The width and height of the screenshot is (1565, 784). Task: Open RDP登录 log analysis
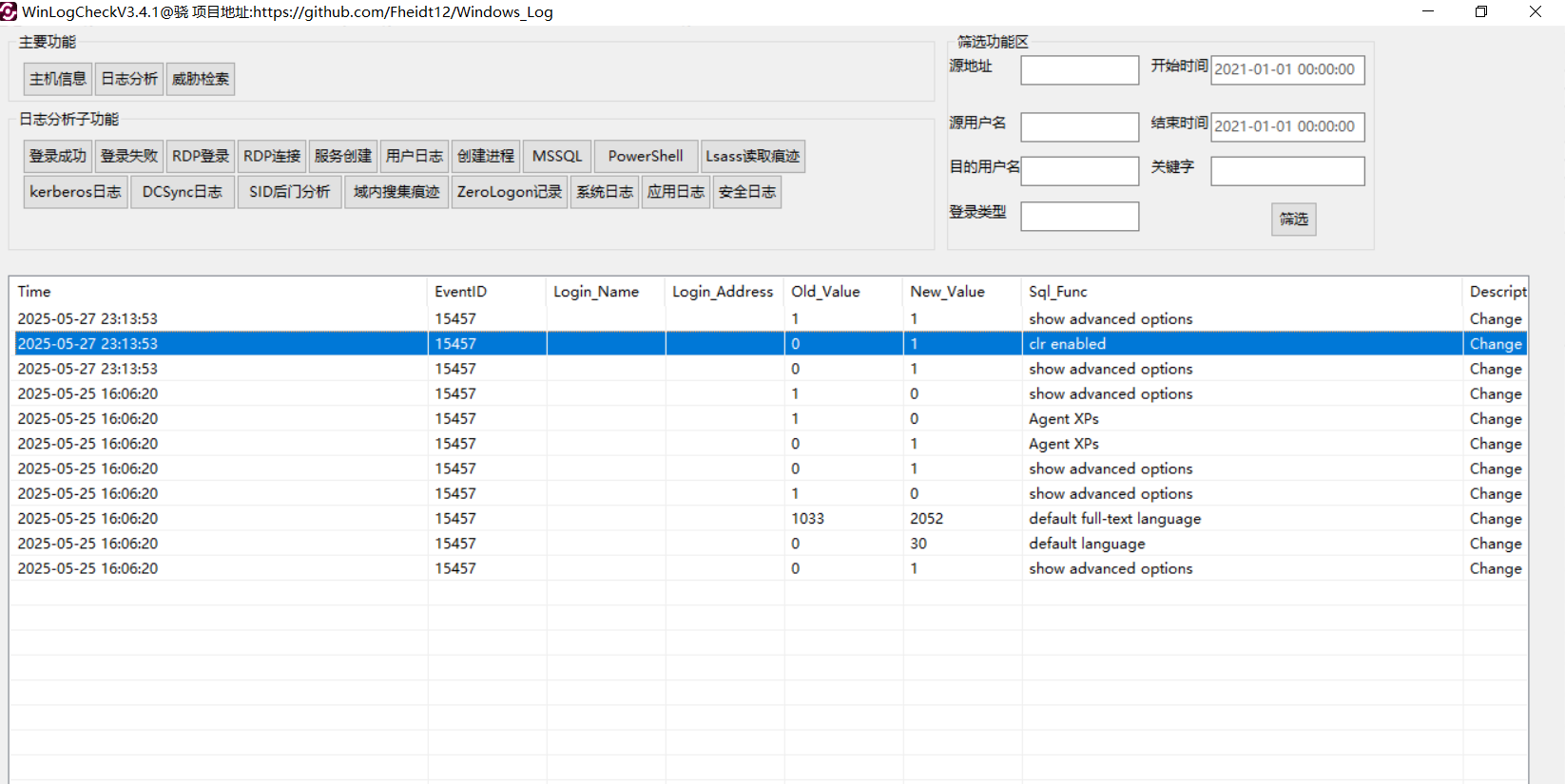(x=201, y=156)
